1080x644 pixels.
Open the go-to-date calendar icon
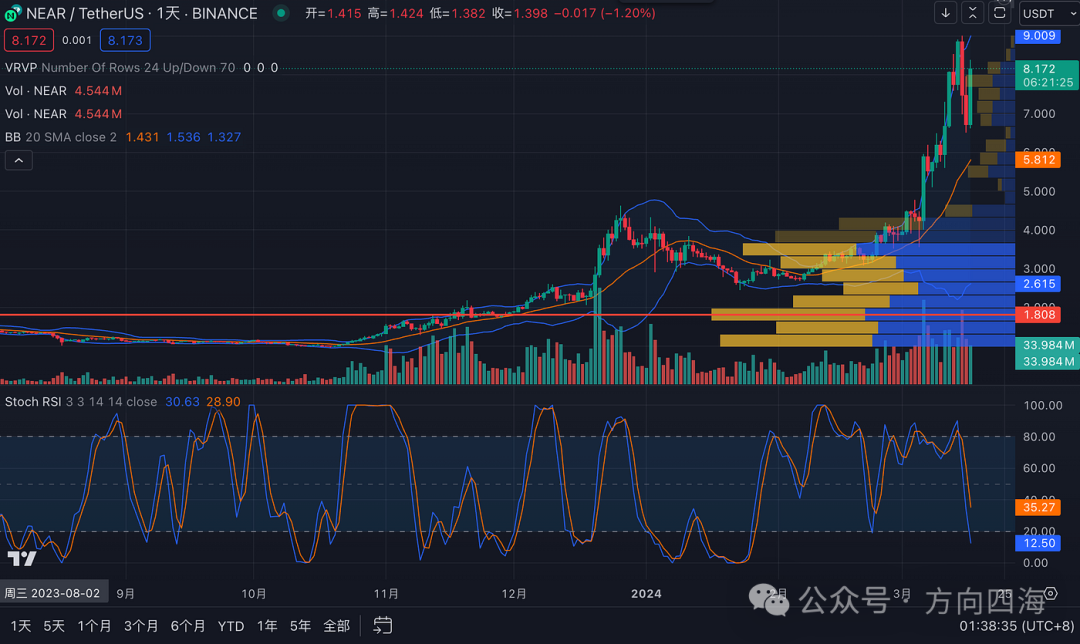coord(382,625)
